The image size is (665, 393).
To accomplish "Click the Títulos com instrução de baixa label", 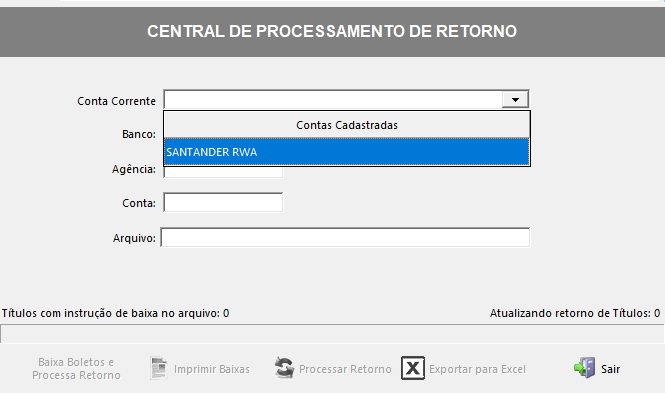I will pos(115,313).
